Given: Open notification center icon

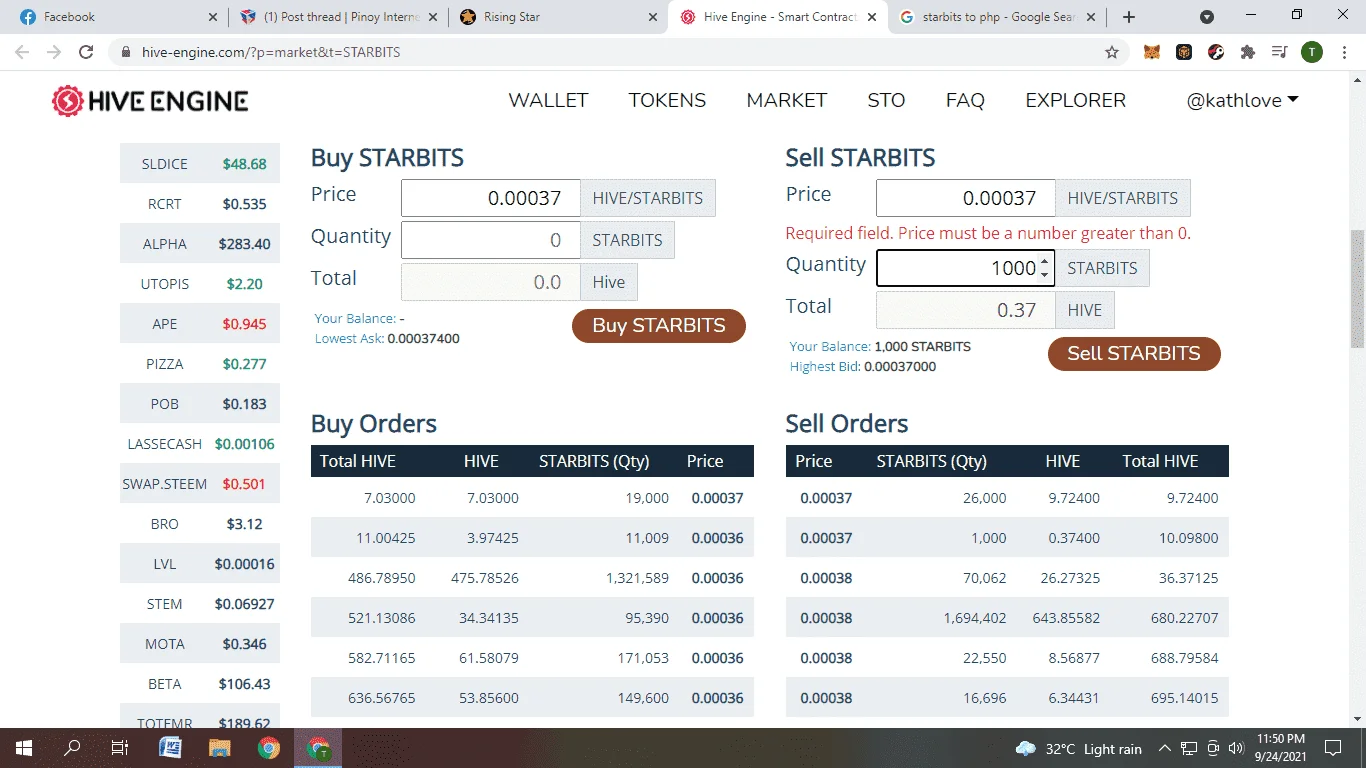Looking at the screenshot, I should pos(1332,748).
